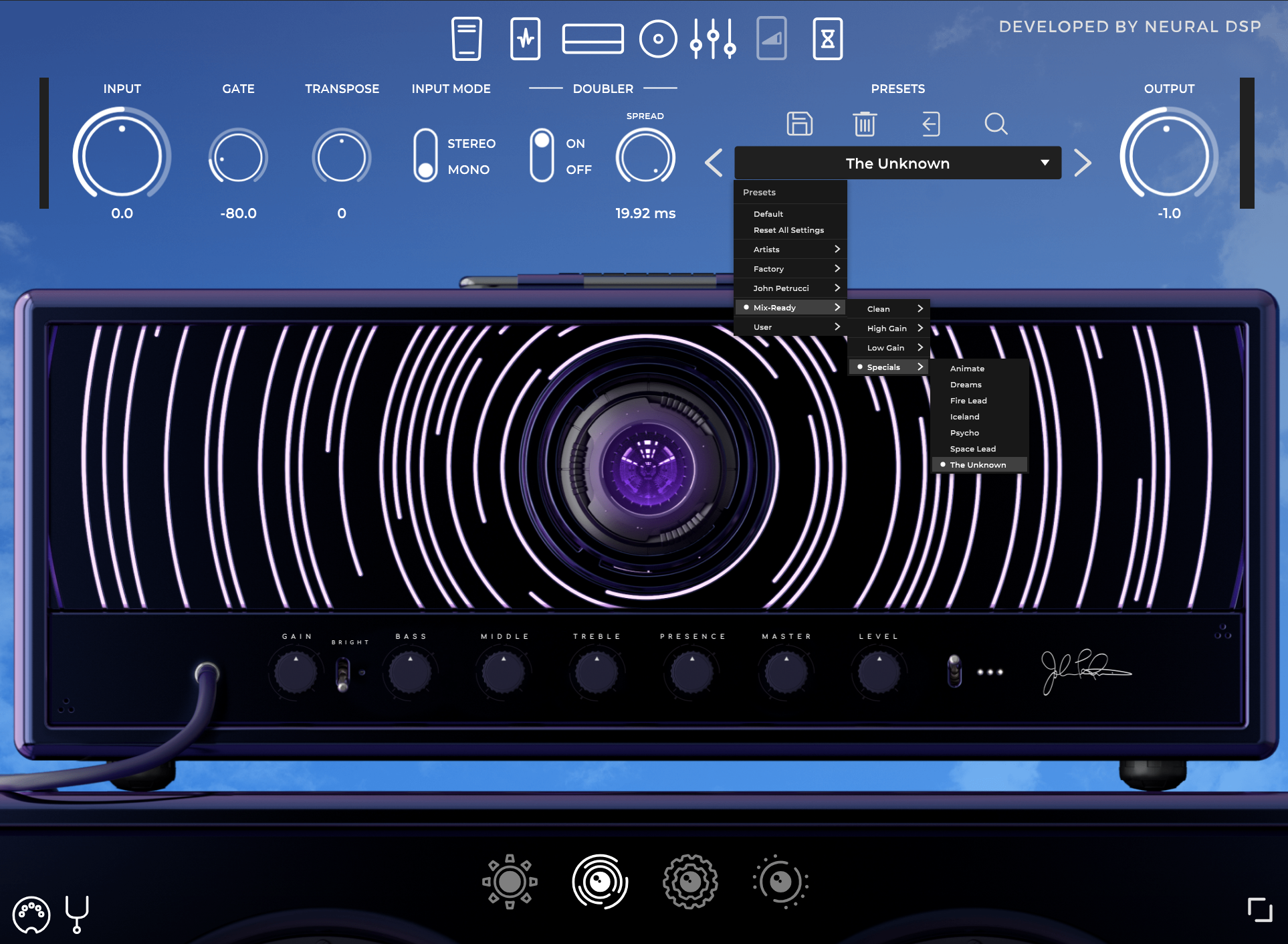Go to the previous preset arrow

[714, 163]
